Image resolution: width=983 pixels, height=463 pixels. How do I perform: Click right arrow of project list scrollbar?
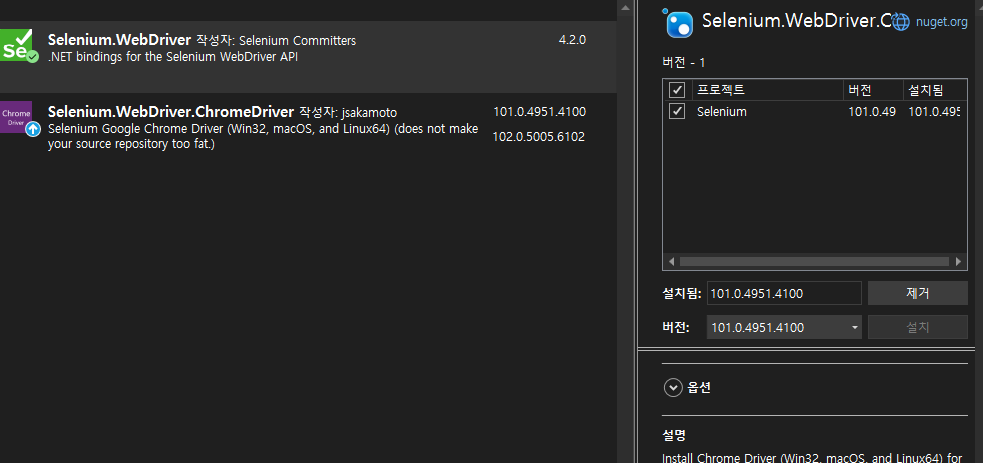(x=958, y=262)
